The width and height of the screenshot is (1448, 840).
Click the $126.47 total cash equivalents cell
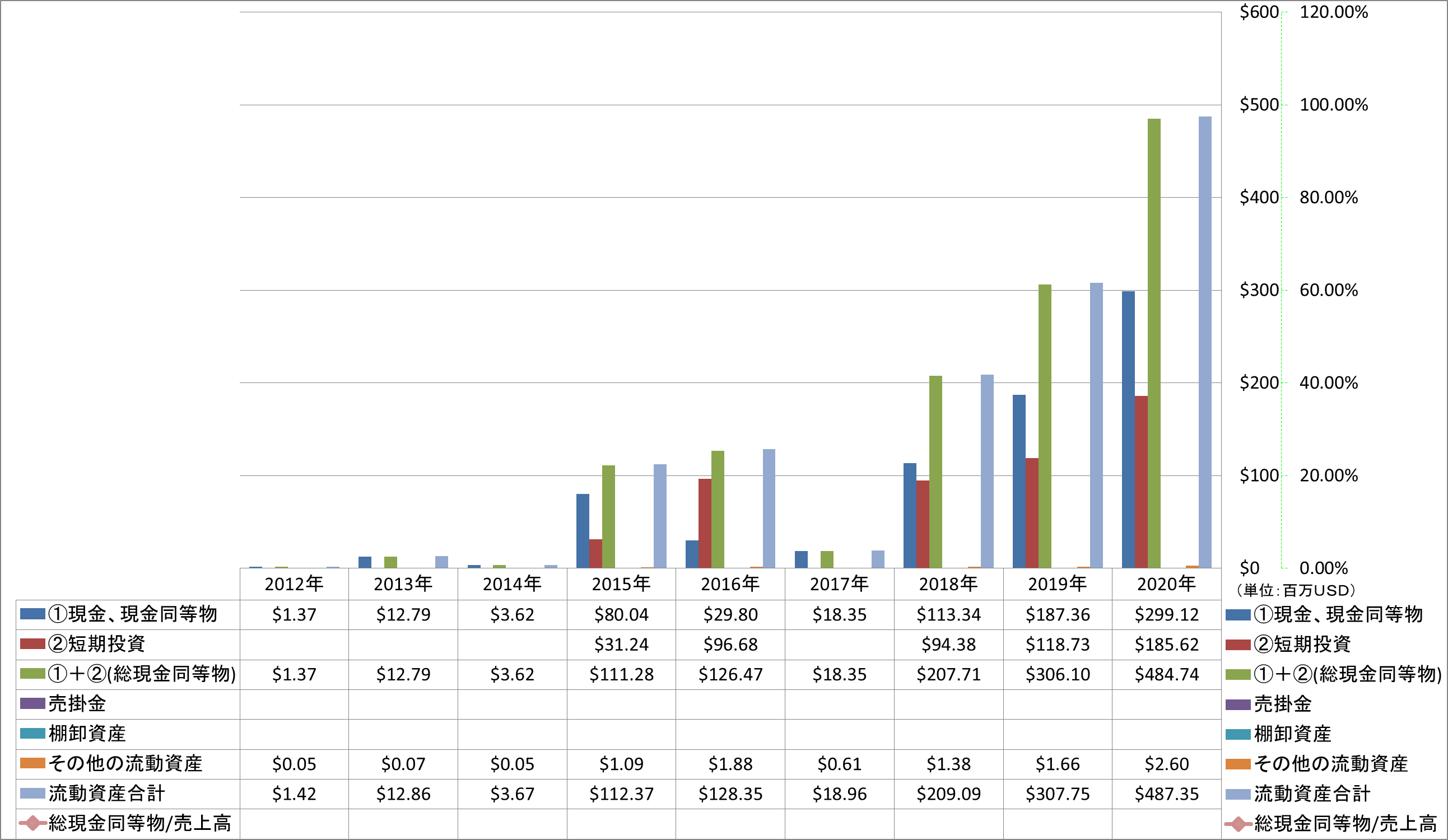pyautogui.click(x=730, y=675)
